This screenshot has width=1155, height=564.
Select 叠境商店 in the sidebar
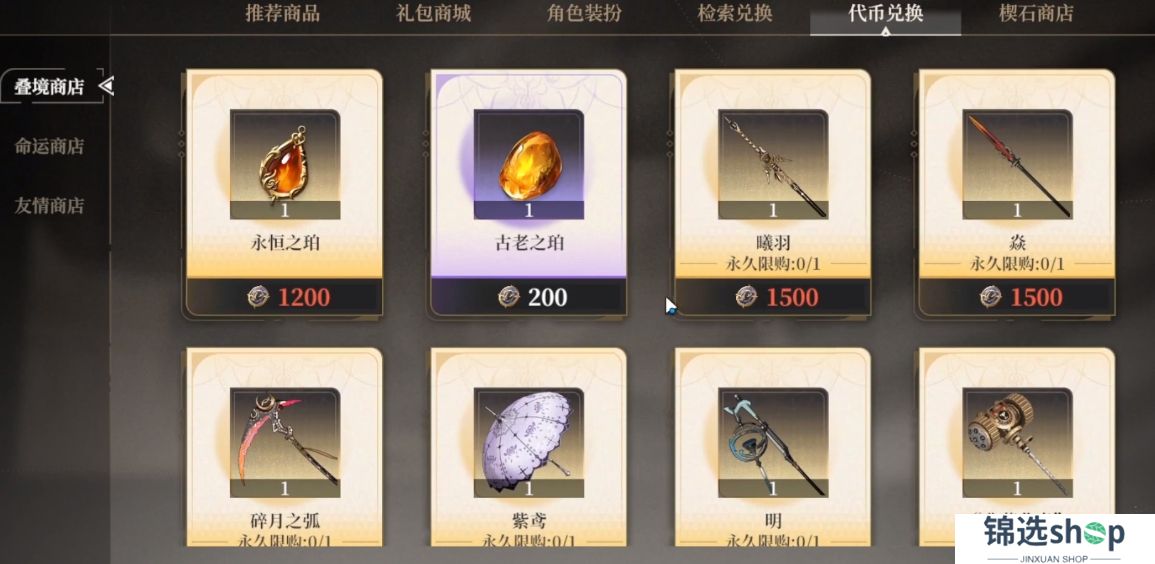pyautogui.click(x=49, y=87)
